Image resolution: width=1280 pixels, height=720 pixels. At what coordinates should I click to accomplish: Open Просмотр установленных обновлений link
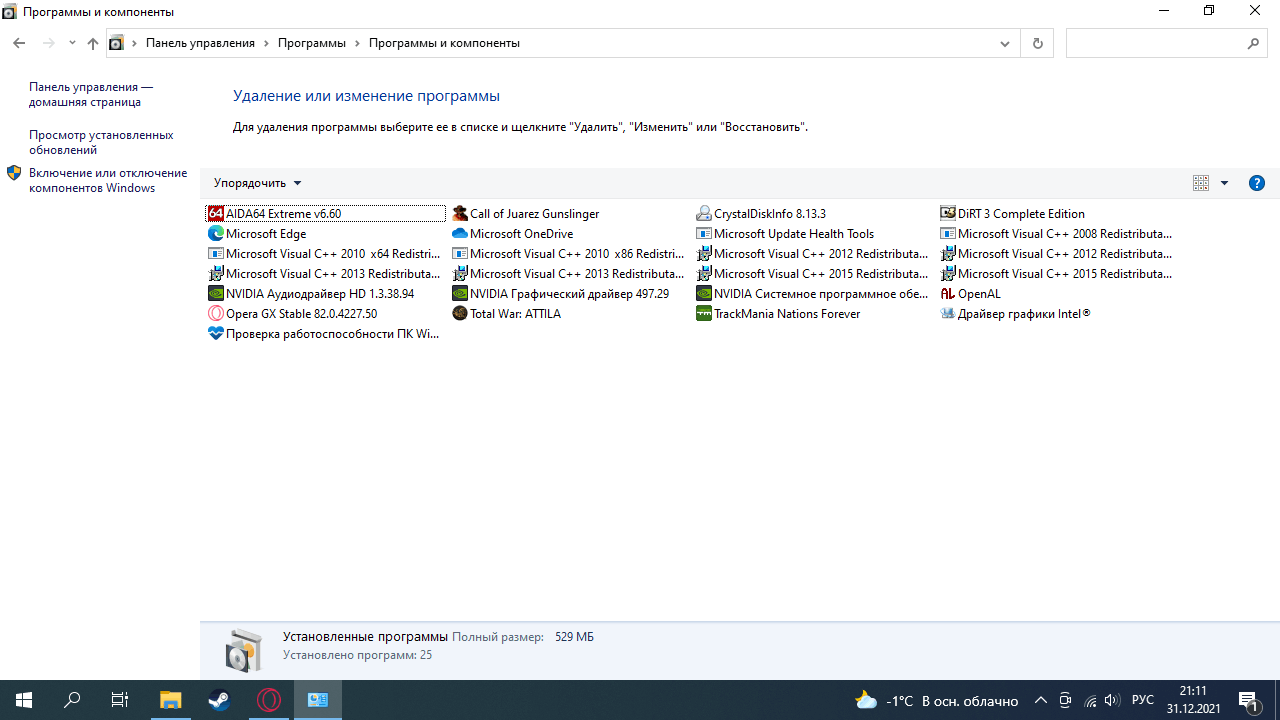[x=101, y=142]
